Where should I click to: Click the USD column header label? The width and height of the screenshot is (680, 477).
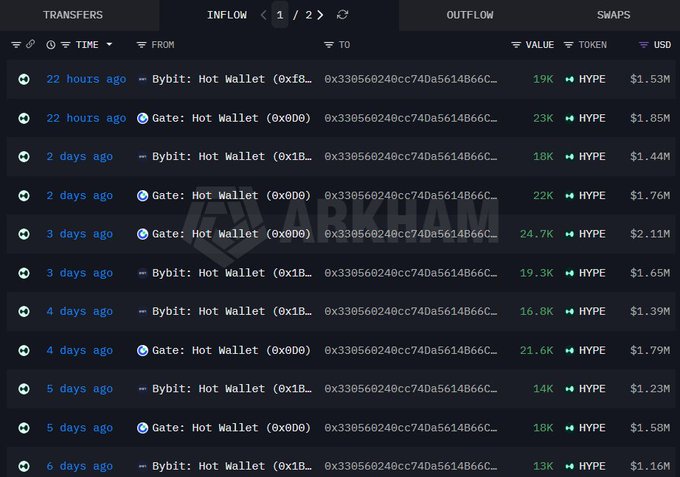point(662,45)
